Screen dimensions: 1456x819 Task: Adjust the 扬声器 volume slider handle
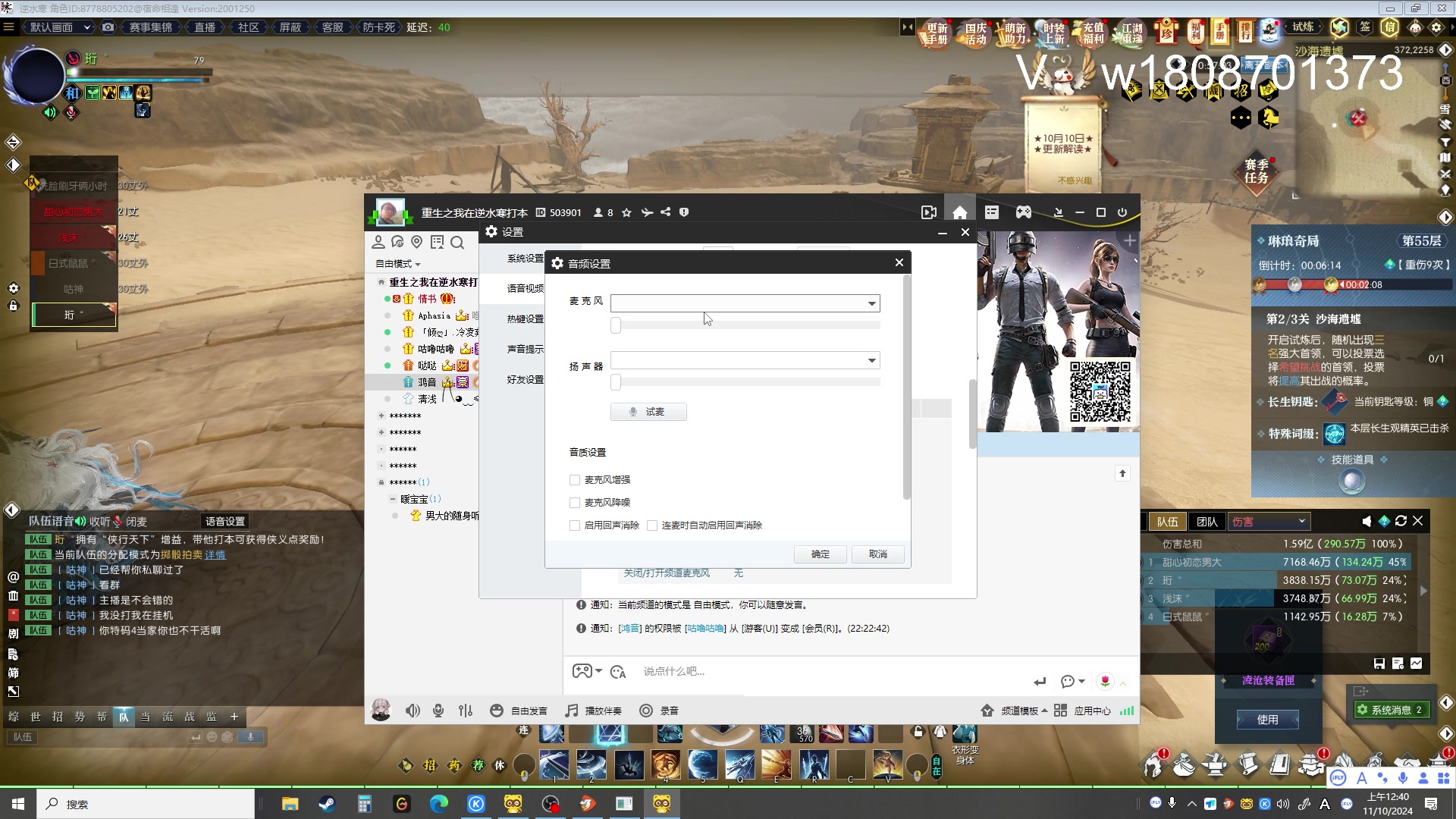[616, 382]
